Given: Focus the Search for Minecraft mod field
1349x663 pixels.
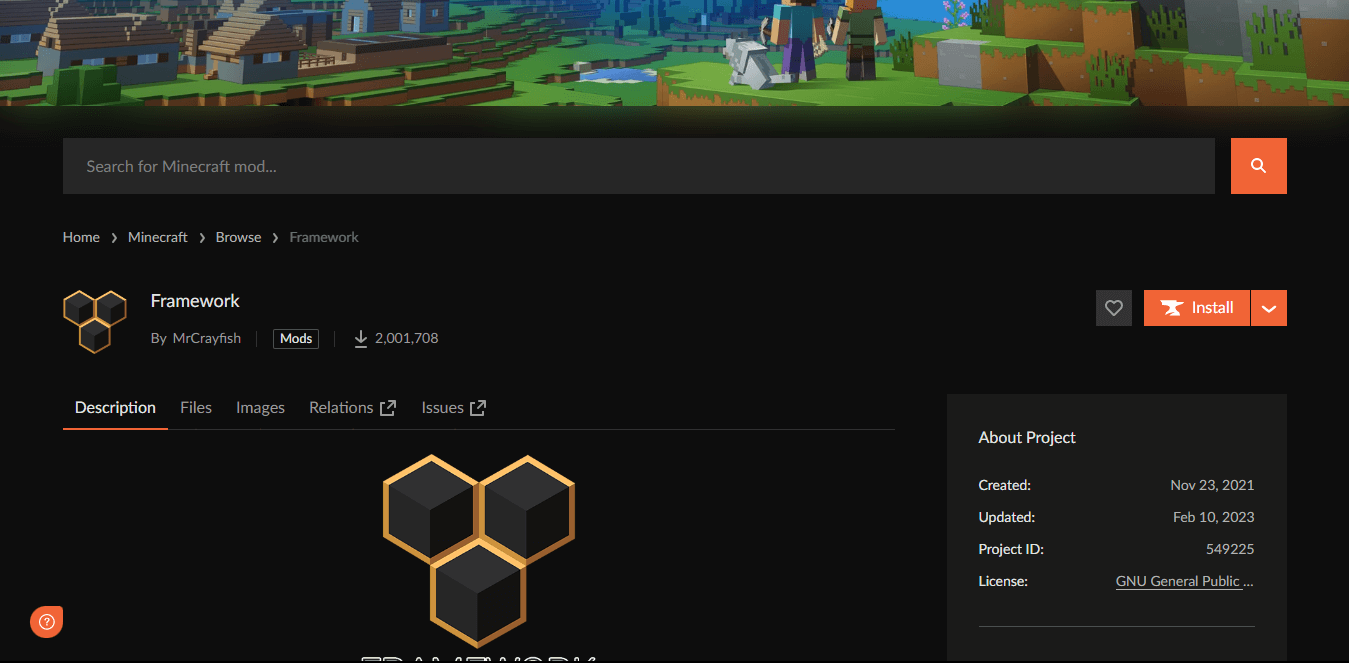Looking at the screenshot, I should click(x=639, y=166).
